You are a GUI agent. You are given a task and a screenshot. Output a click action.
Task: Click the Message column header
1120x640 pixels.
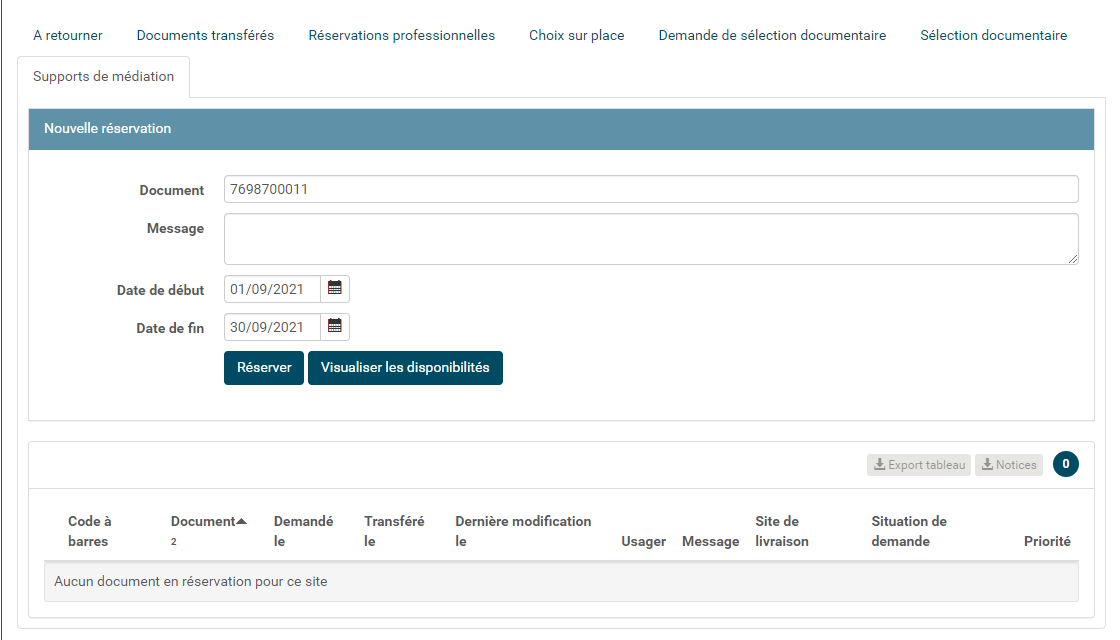(711, 541)
